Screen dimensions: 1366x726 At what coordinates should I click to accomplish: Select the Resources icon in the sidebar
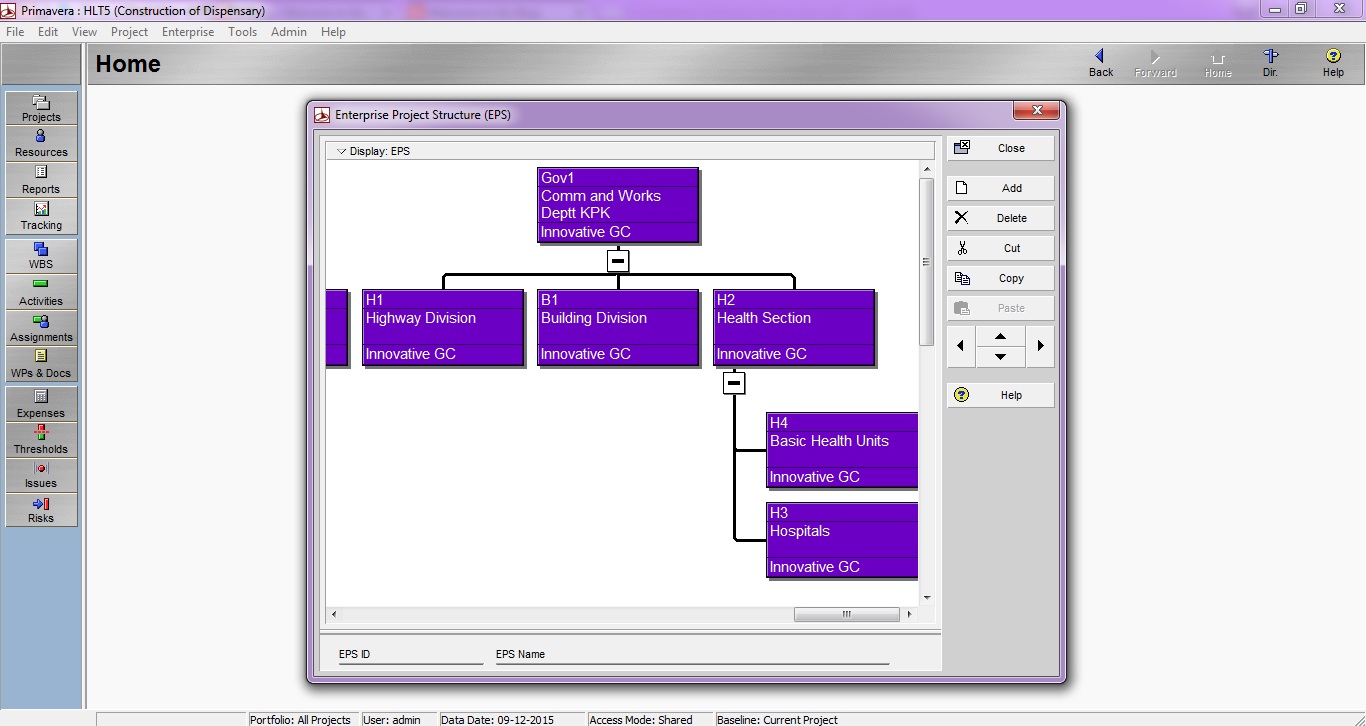click(40, 143)
